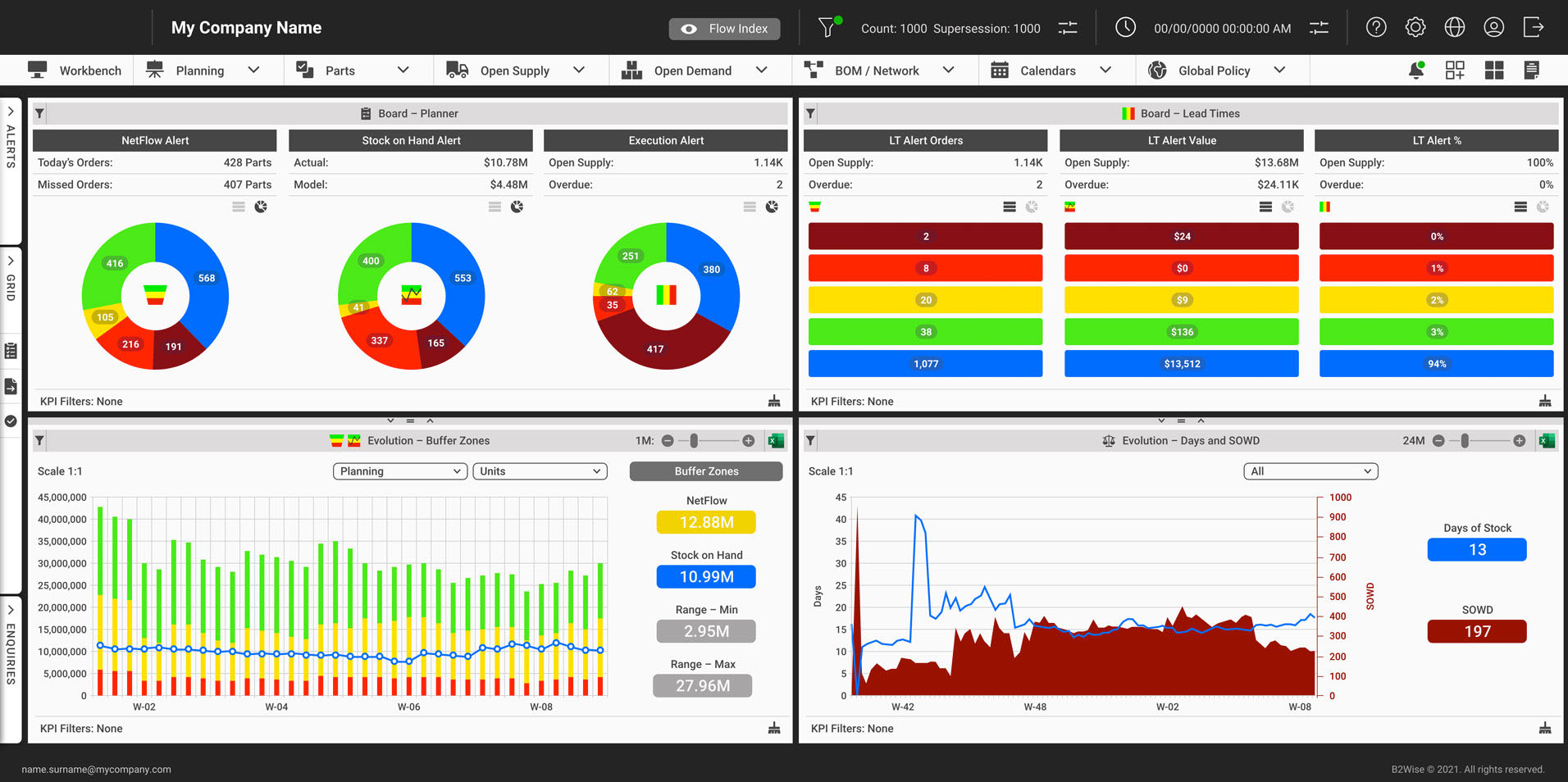Screen dimensions: 1568x782
Task: Open the help question mark icon
Action: (1376, 28)
